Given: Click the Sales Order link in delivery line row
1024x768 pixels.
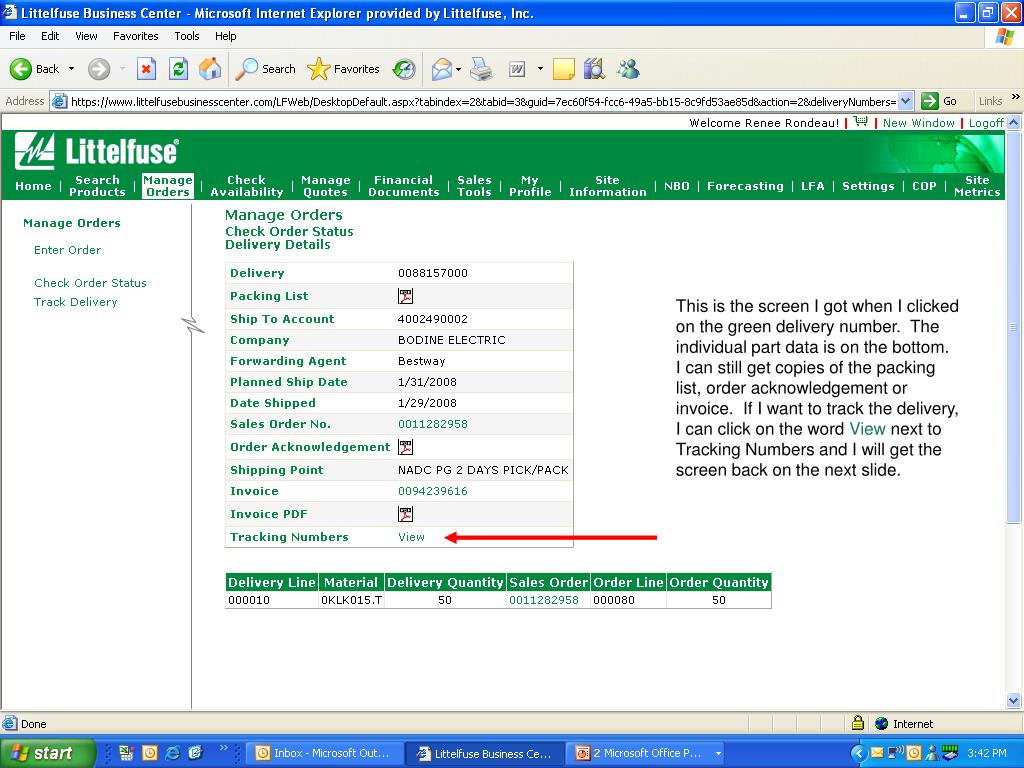Looking at the screenshot, I should (x=543, y=600).
